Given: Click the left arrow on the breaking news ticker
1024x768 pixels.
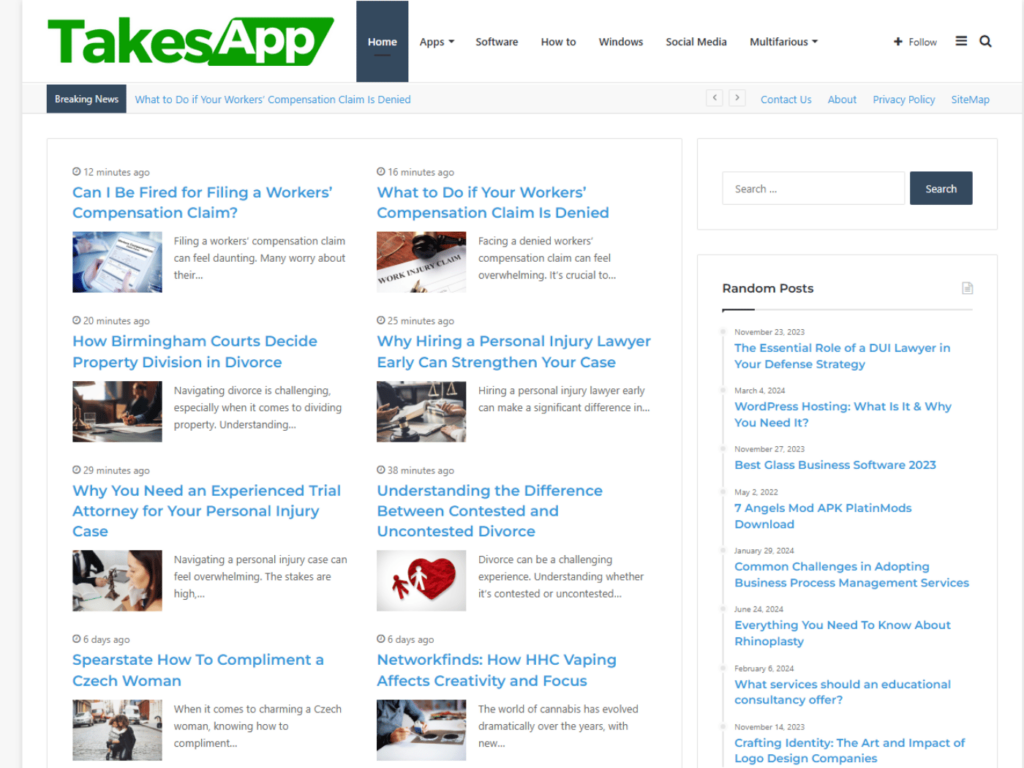Looking at the screenshot, I should pos(714,98).
